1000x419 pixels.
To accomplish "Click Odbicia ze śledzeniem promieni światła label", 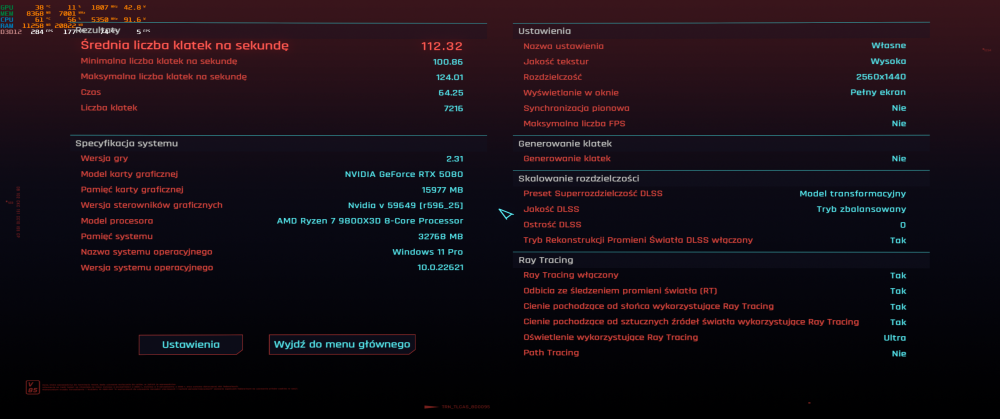I will tap(620, 291).
